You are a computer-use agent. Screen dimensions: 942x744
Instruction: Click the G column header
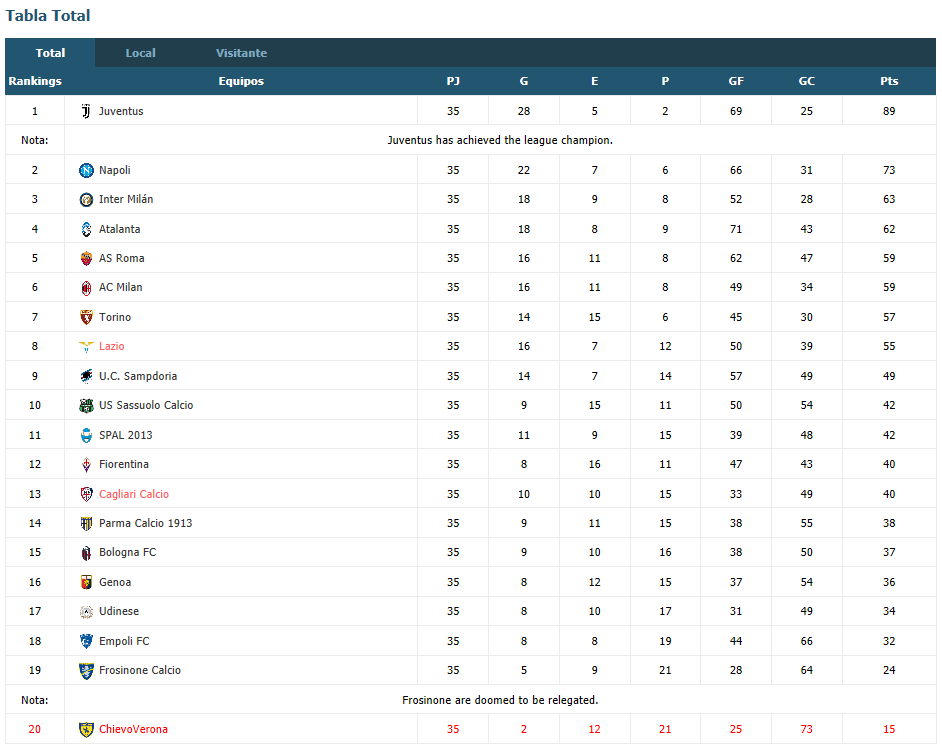click(524, 81)
